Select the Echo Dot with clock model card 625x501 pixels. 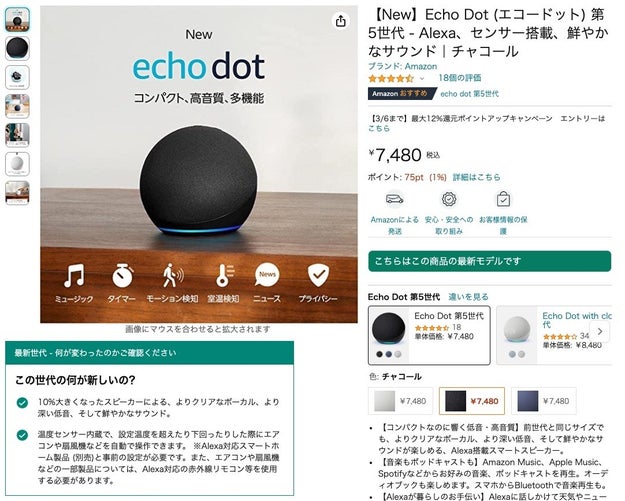(x=554, y=335)
